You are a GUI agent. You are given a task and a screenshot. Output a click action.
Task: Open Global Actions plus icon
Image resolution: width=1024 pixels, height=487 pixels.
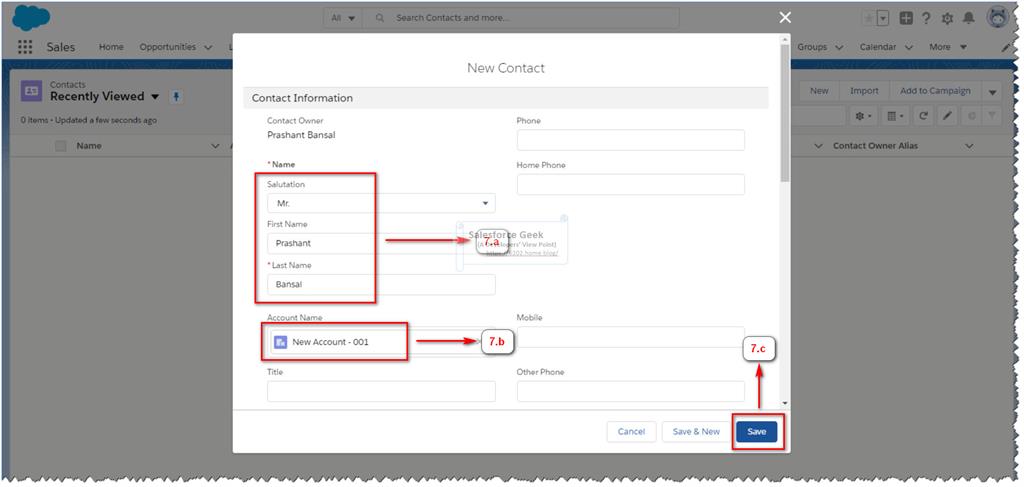(906, 19)
